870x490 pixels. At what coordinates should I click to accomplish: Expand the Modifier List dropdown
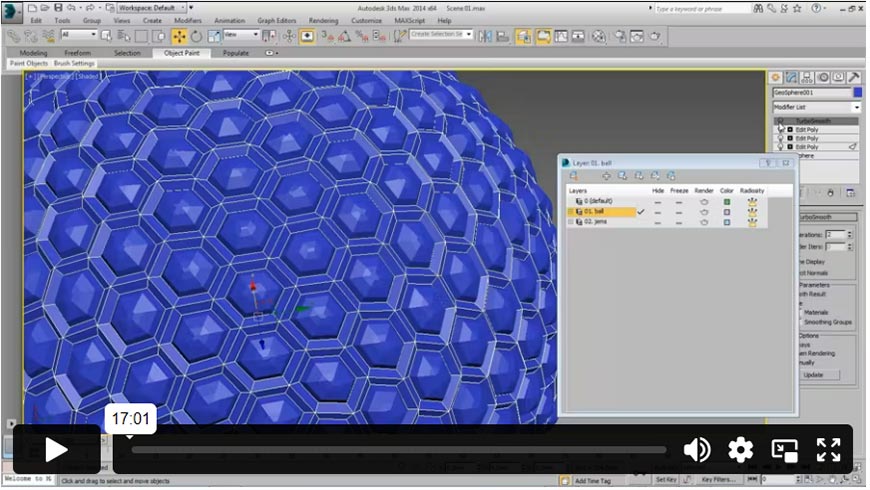pos(856,107)
